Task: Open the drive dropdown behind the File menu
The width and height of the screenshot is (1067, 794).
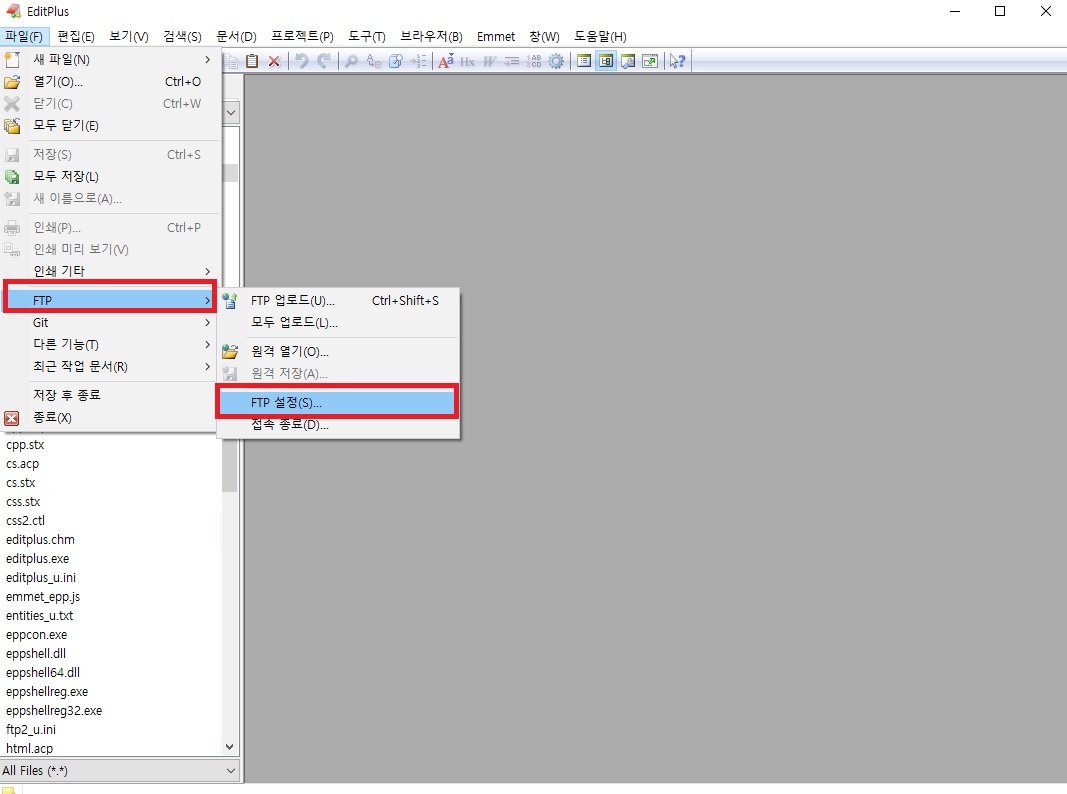Action: tap(231, 112)
